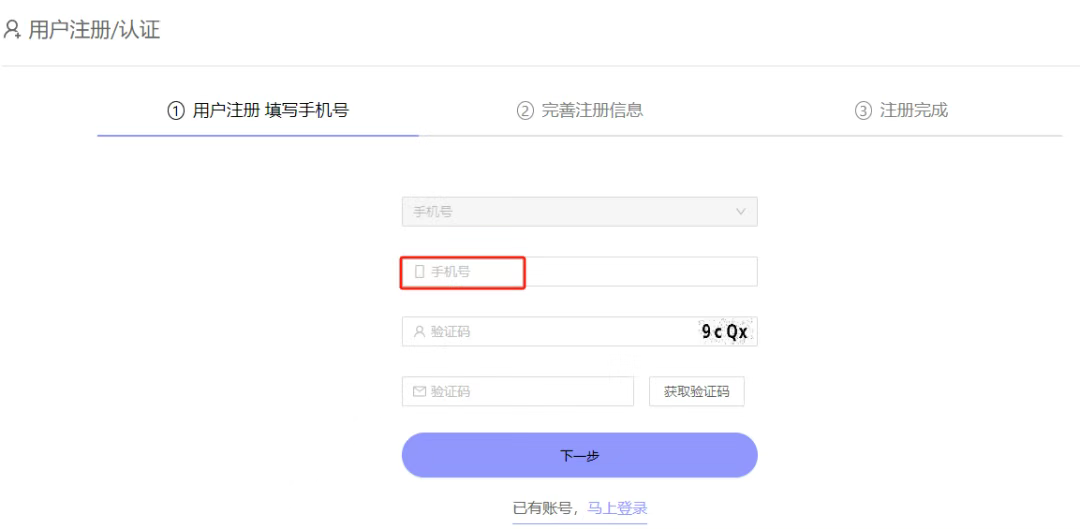Expand the dropdown using its chevron arrow

[741, 212]
